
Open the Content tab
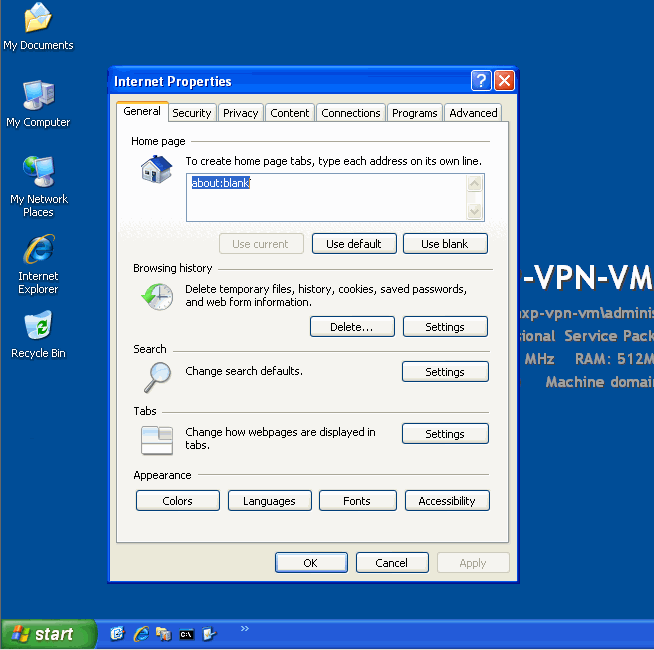(289, 113)
